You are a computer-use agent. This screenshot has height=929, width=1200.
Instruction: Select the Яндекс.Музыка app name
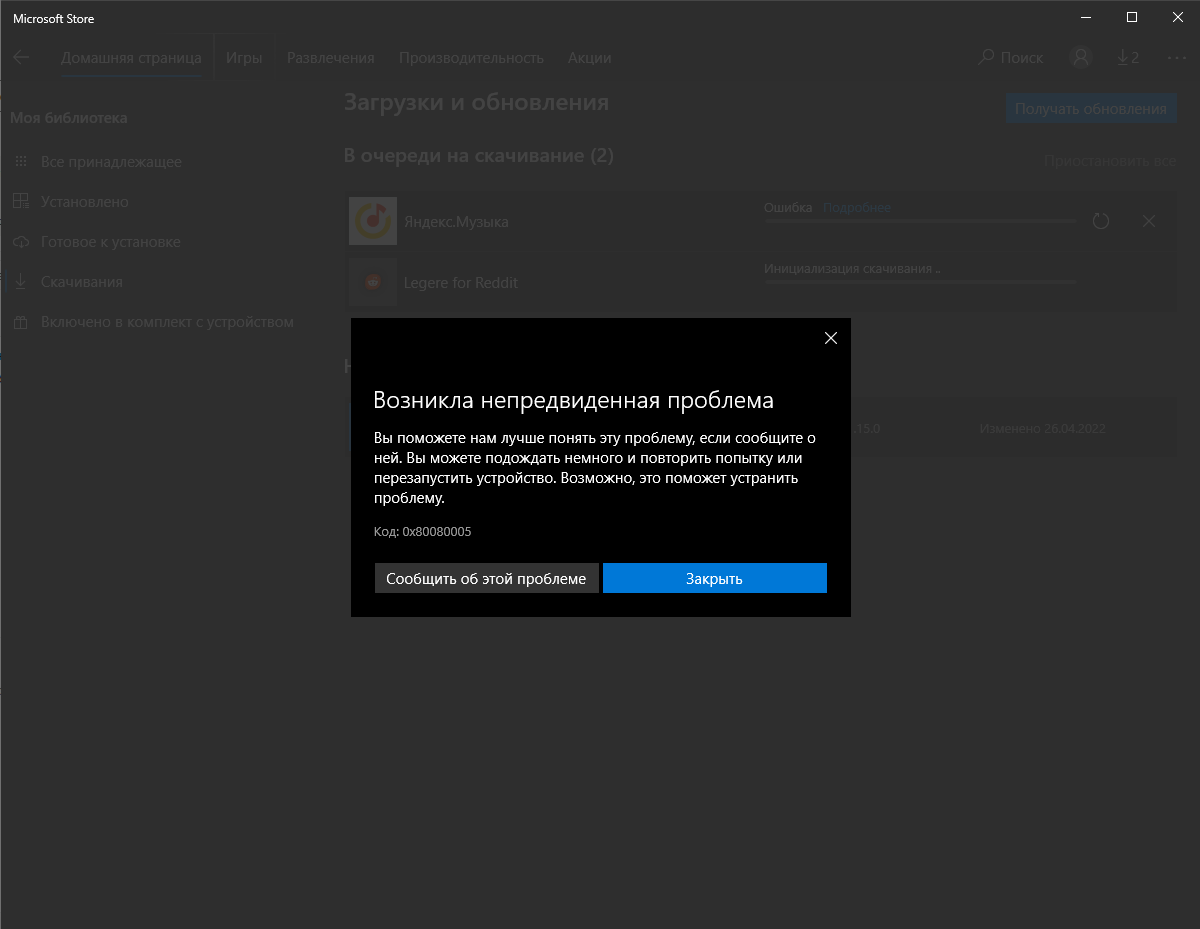(456, 222)
